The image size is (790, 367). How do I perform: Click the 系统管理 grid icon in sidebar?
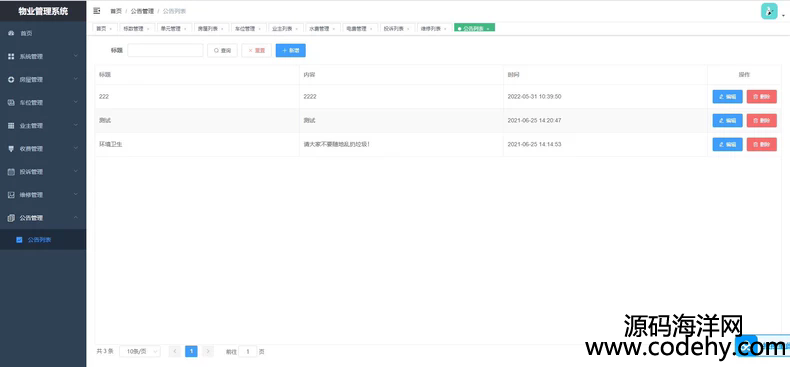pos(11,56)
